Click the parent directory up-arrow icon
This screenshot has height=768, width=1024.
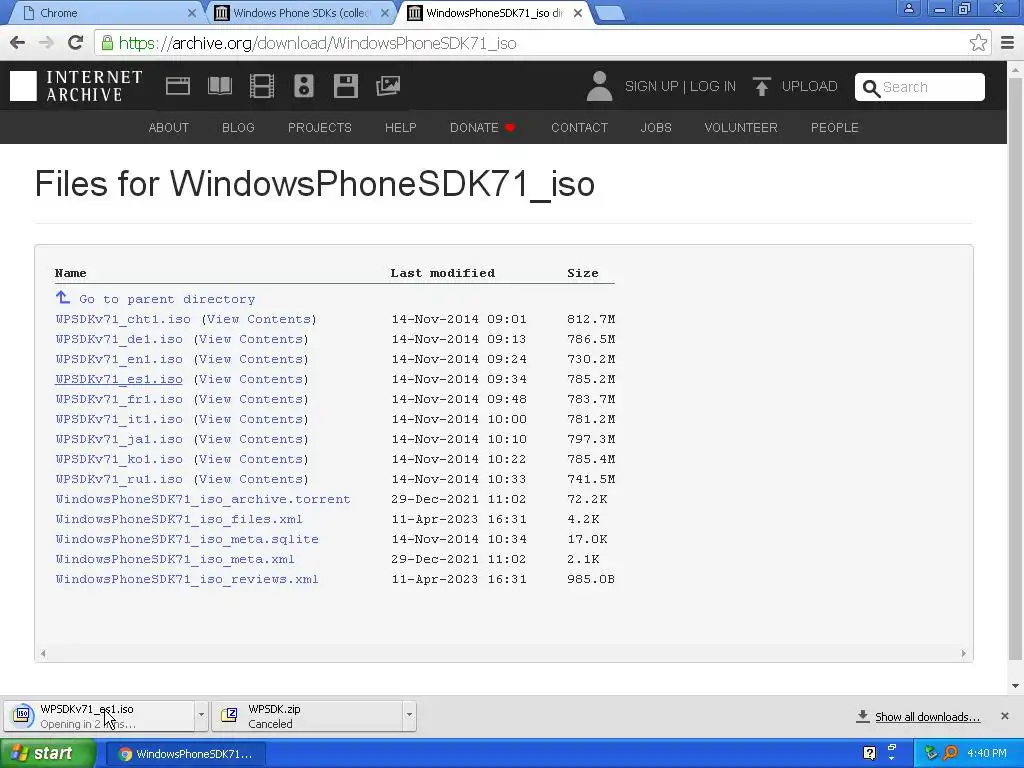click(x=63, y=298)
